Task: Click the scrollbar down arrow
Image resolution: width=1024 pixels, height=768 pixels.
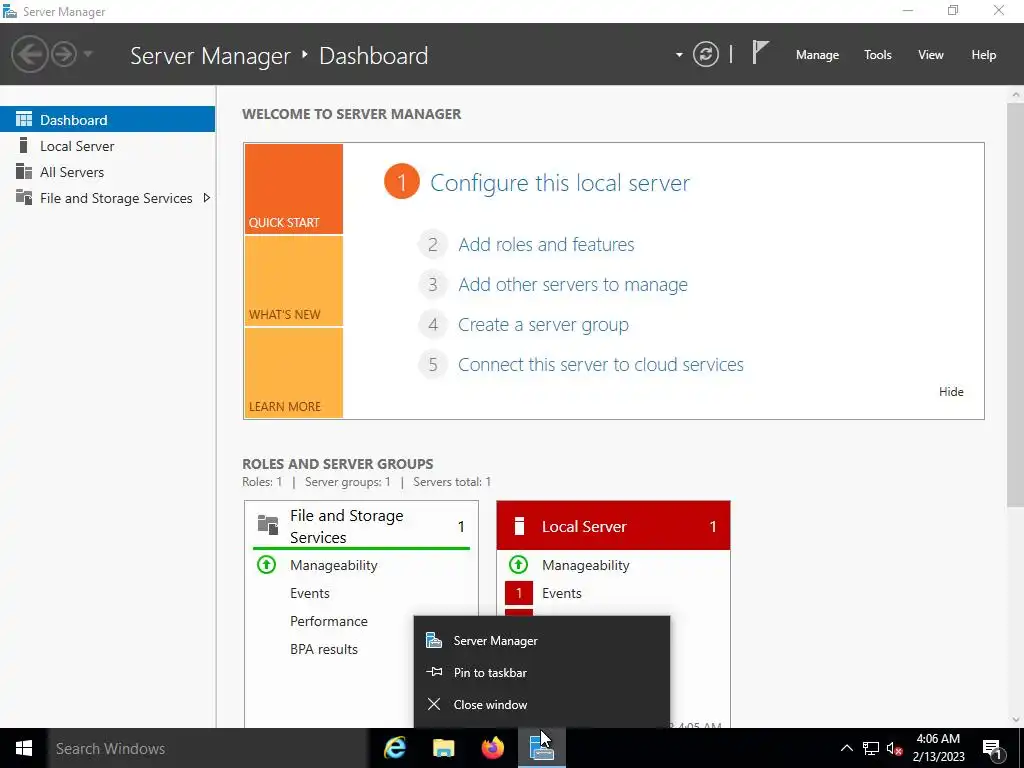Action: 1016,720
